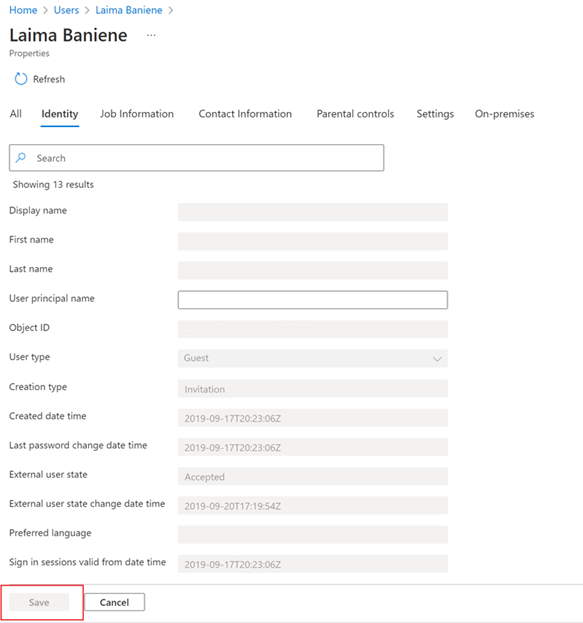Click the Display name field
The height and width of the screenshot is (623, 583).
(313, 212)
